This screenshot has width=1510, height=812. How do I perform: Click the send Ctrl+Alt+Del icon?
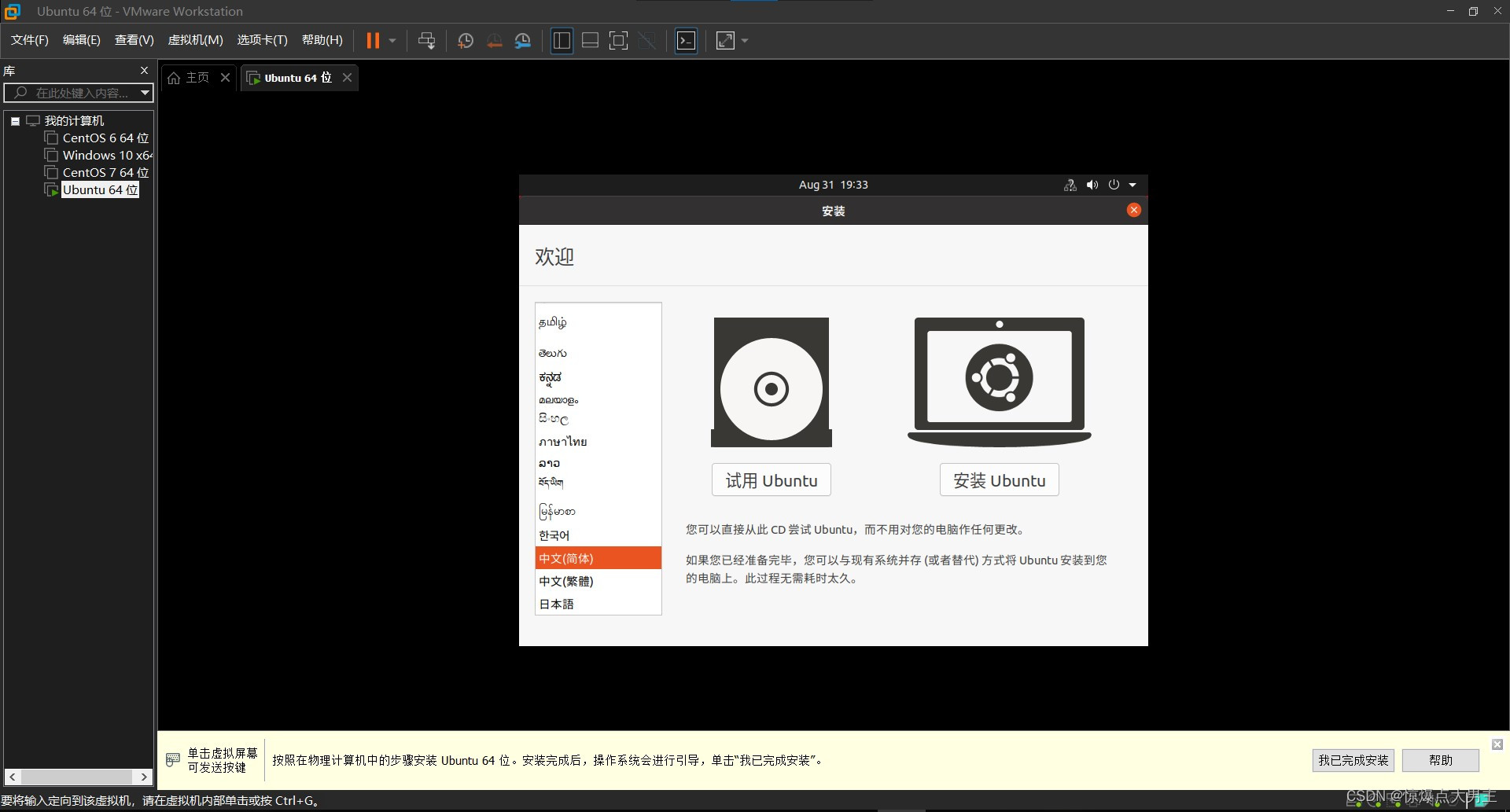pyautogui.click(x=426, y=40)
